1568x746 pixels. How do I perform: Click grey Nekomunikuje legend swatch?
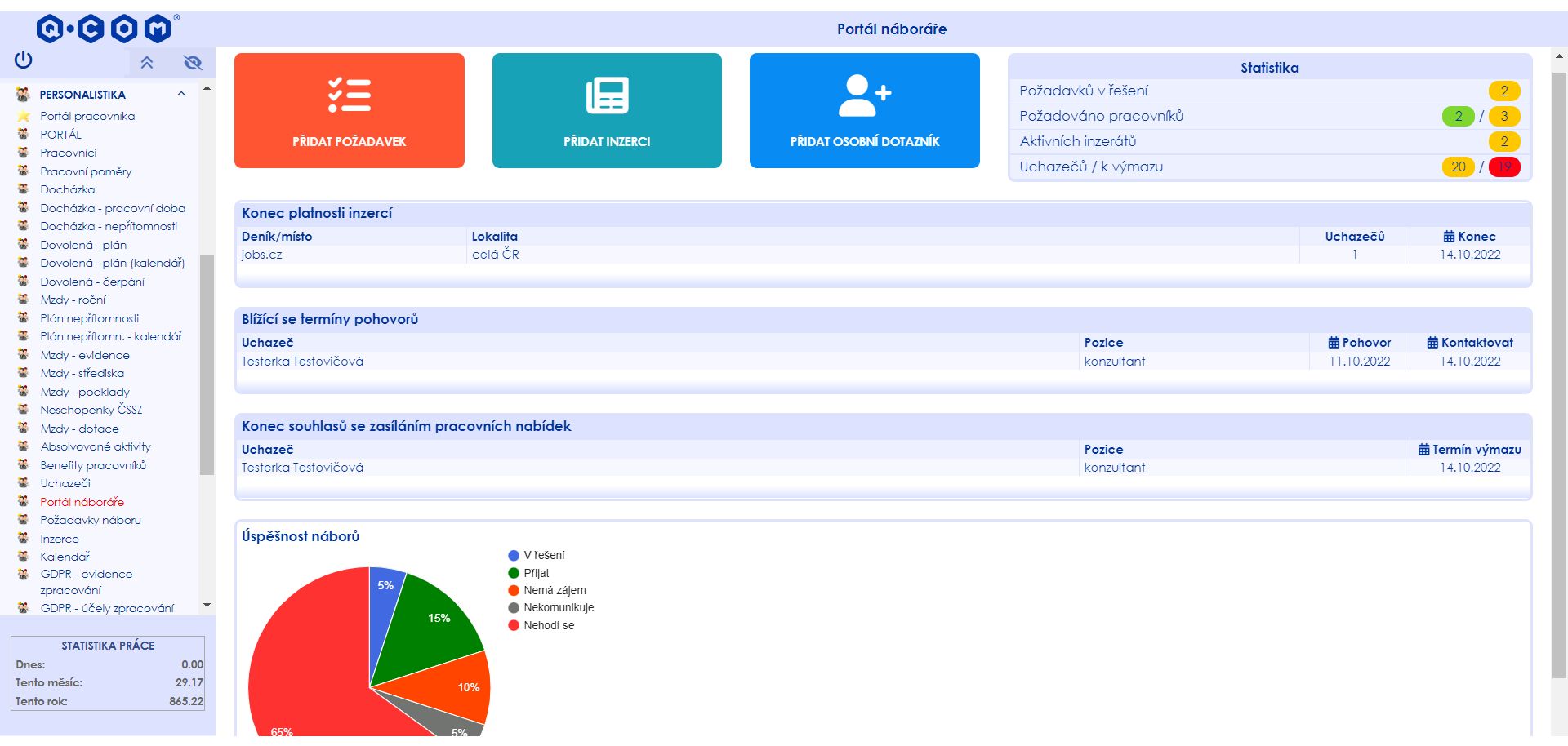514,607
